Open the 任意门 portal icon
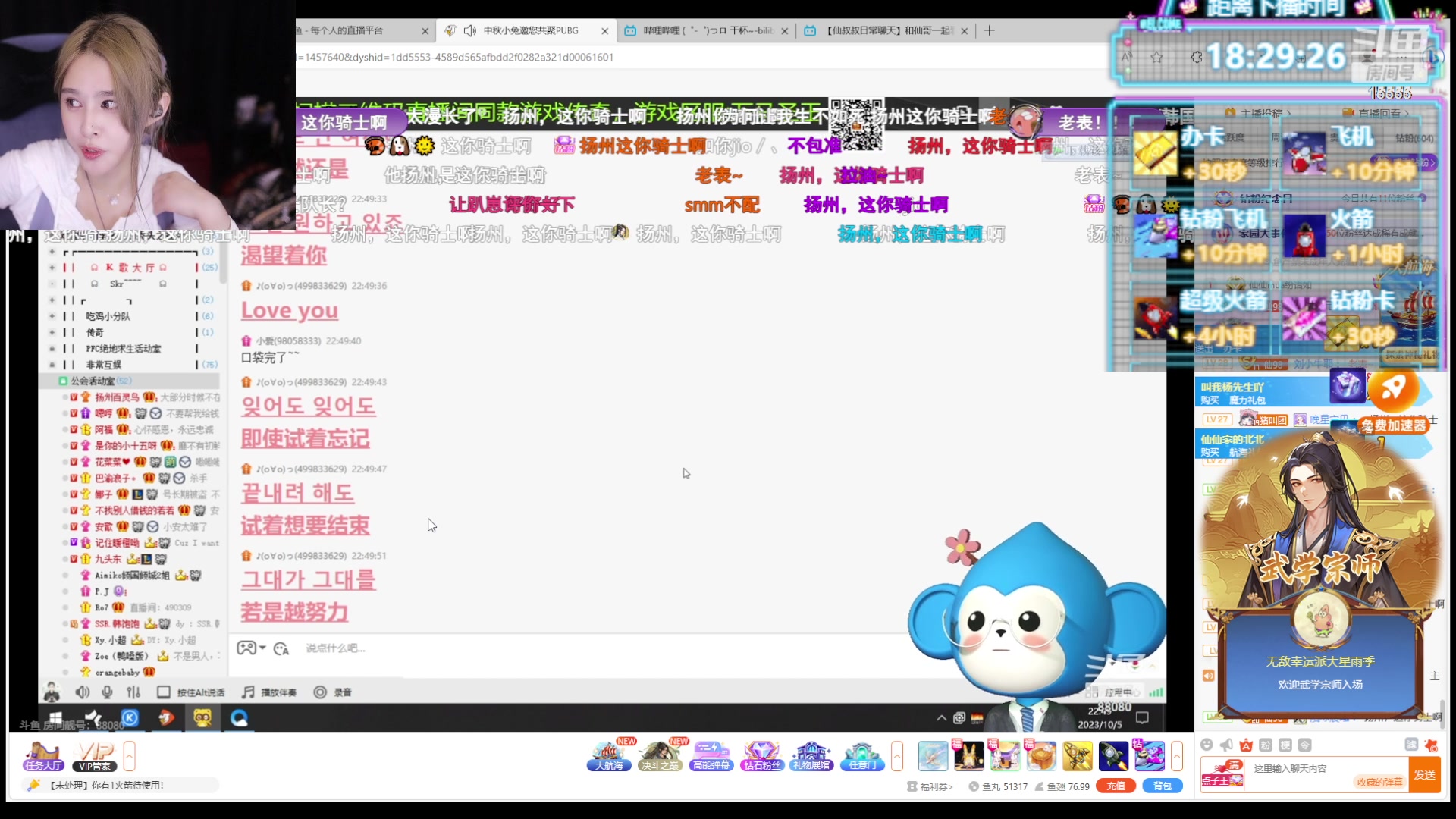The image size is (1456, 819). [x=862, y=756]
